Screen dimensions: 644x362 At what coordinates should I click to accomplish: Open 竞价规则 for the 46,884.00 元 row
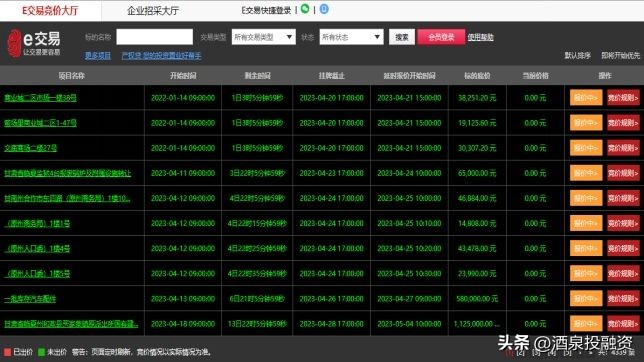623,198
